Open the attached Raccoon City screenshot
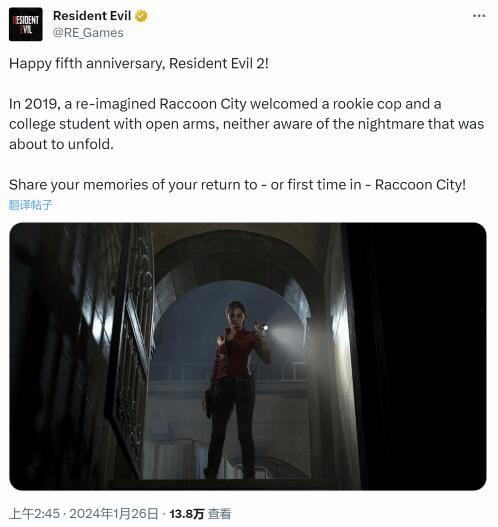 pos(248,356)
